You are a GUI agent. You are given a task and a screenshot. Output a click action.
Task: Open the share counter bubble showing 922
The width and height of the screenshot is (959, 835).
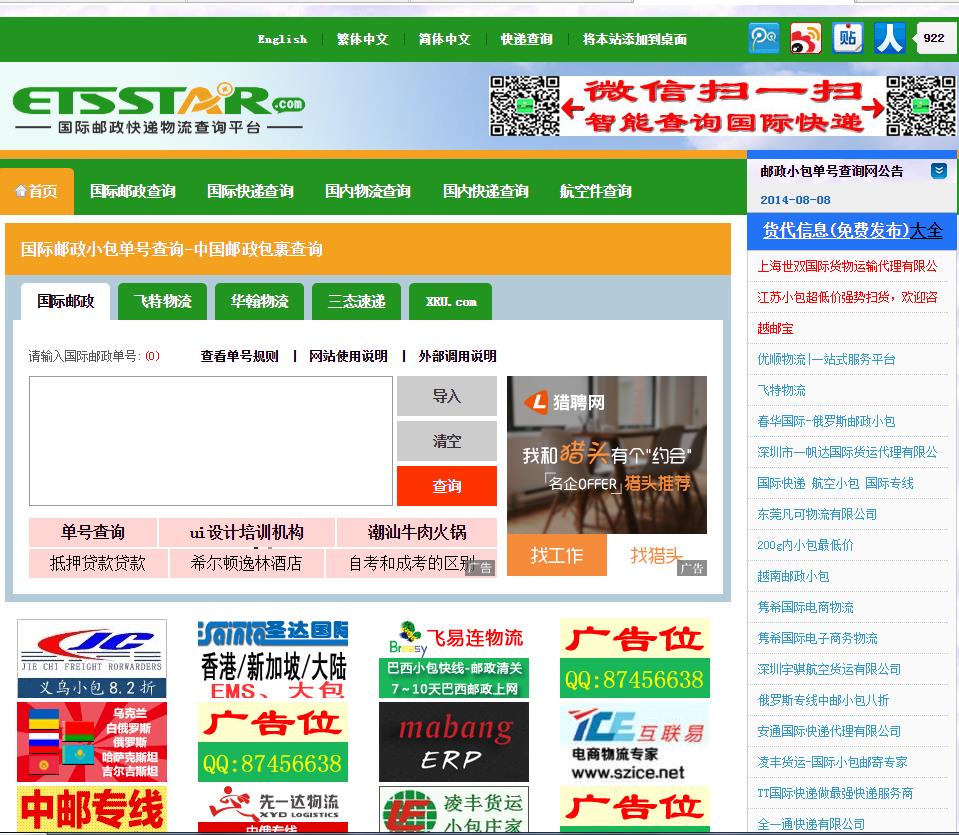933,38
